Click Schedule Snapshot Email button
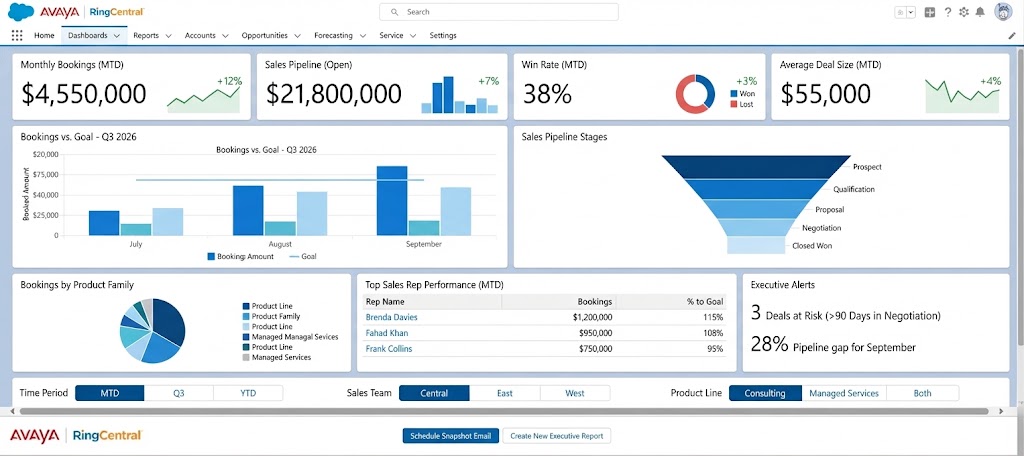This screenshot has width=1024, height=456. [451, 436]
